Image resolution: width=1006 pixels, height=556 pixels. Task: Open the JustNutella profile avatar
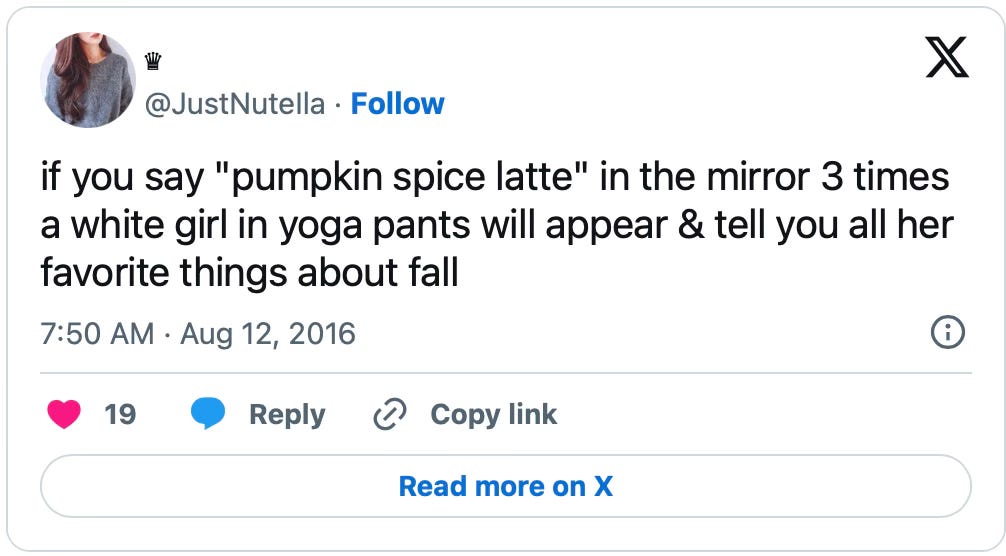pos(88,78)
